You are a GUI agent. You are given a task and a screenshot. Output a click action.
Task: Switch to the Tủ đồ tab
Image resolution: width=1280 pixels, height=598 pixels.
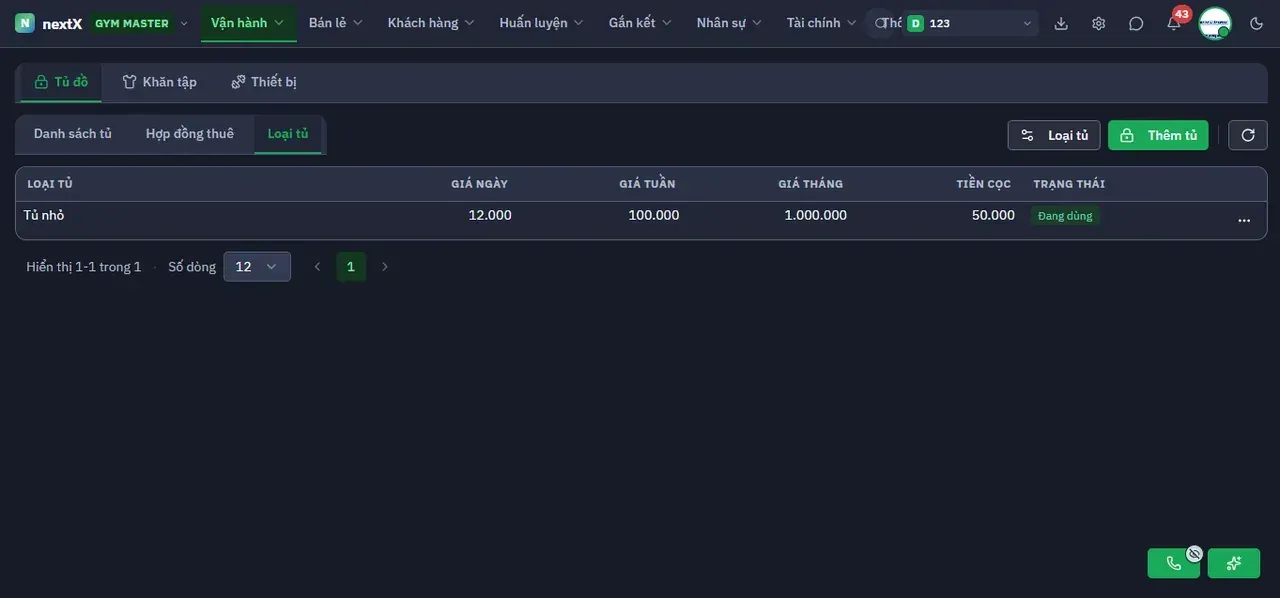point(61,82)
